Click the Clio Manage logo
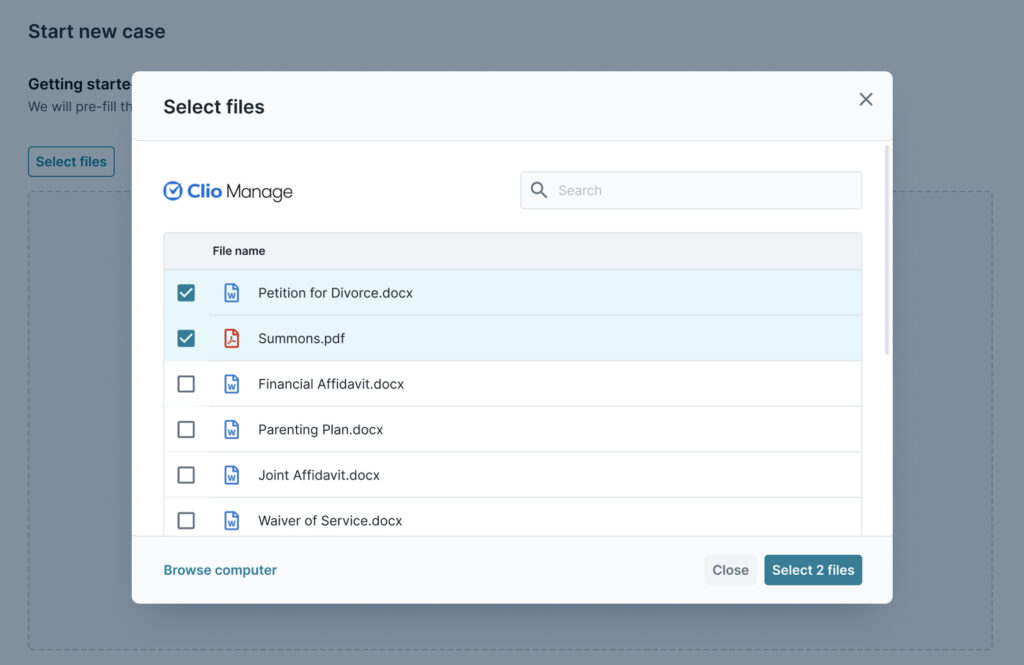The image size is (1024, 665). click(x=228, y=191)
